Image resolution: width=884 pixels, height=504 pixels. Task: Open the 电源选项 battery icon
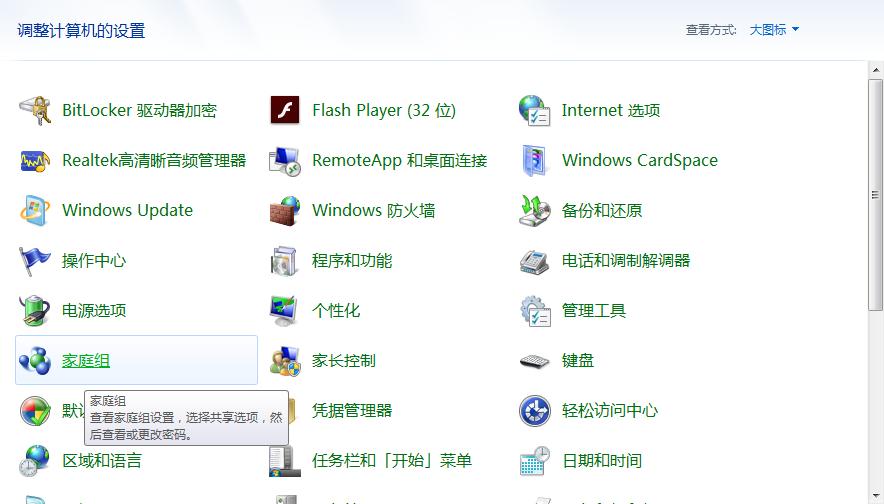[x=35, y=311]
